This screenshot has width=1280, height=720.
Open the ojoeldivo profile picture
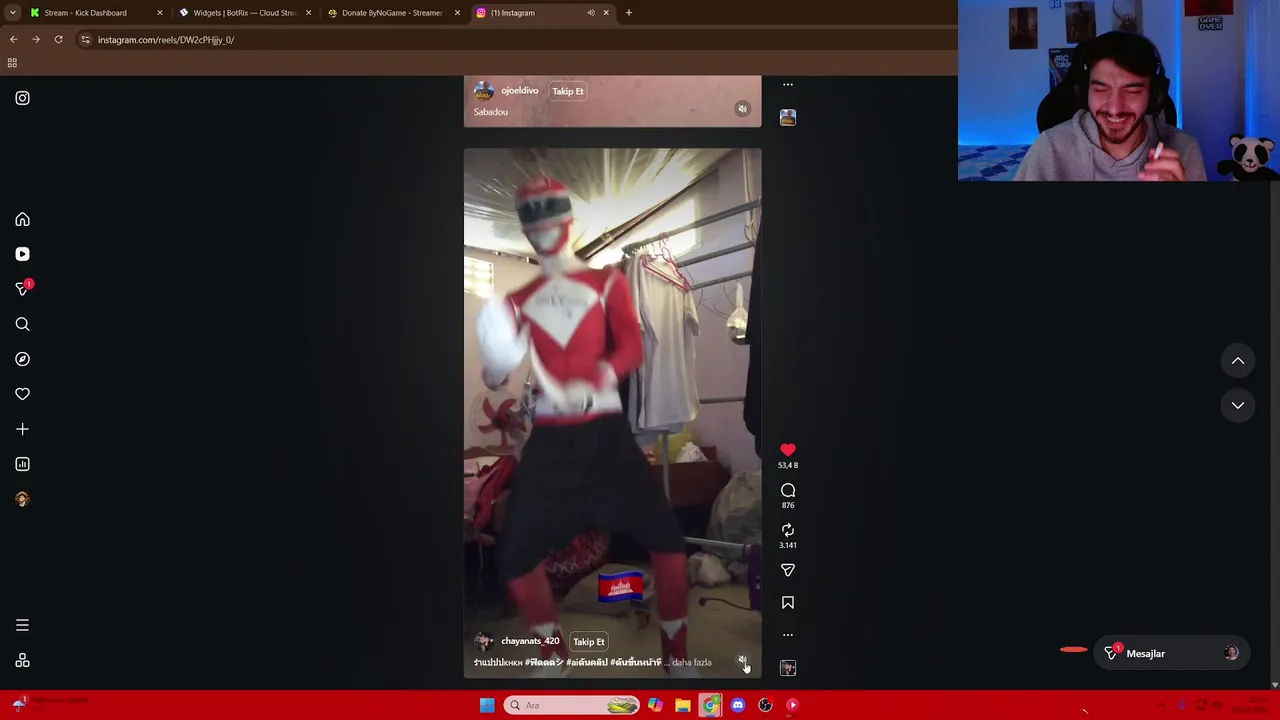click(484, 90)
